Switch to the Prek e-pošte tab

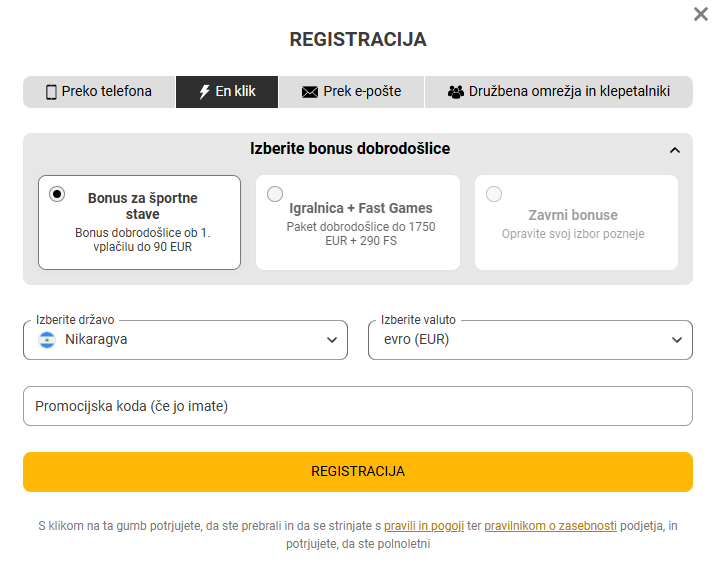point(351,92)
